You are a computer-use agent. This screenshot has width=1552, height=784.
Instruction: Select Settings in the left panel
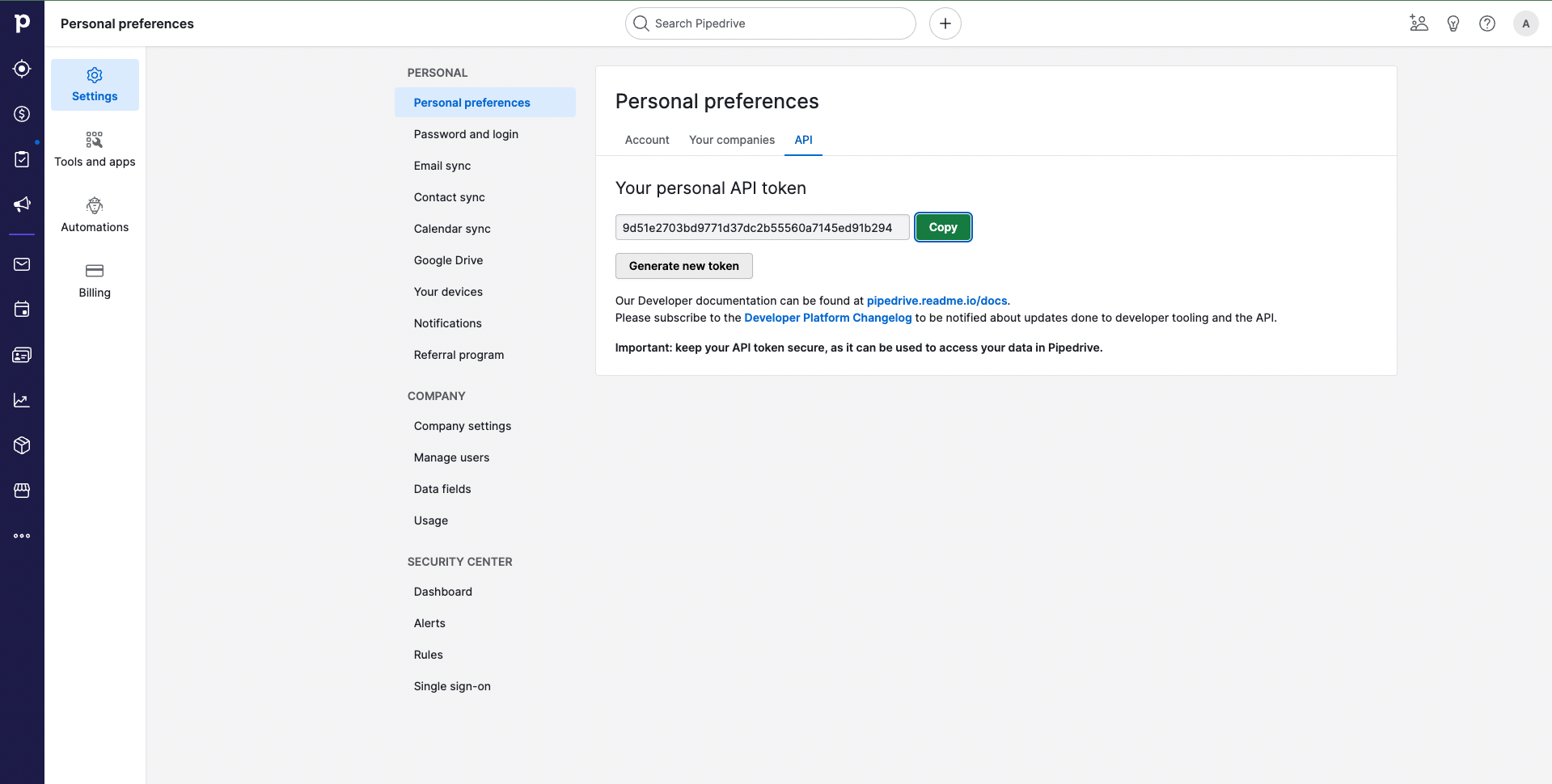(95, 85)
